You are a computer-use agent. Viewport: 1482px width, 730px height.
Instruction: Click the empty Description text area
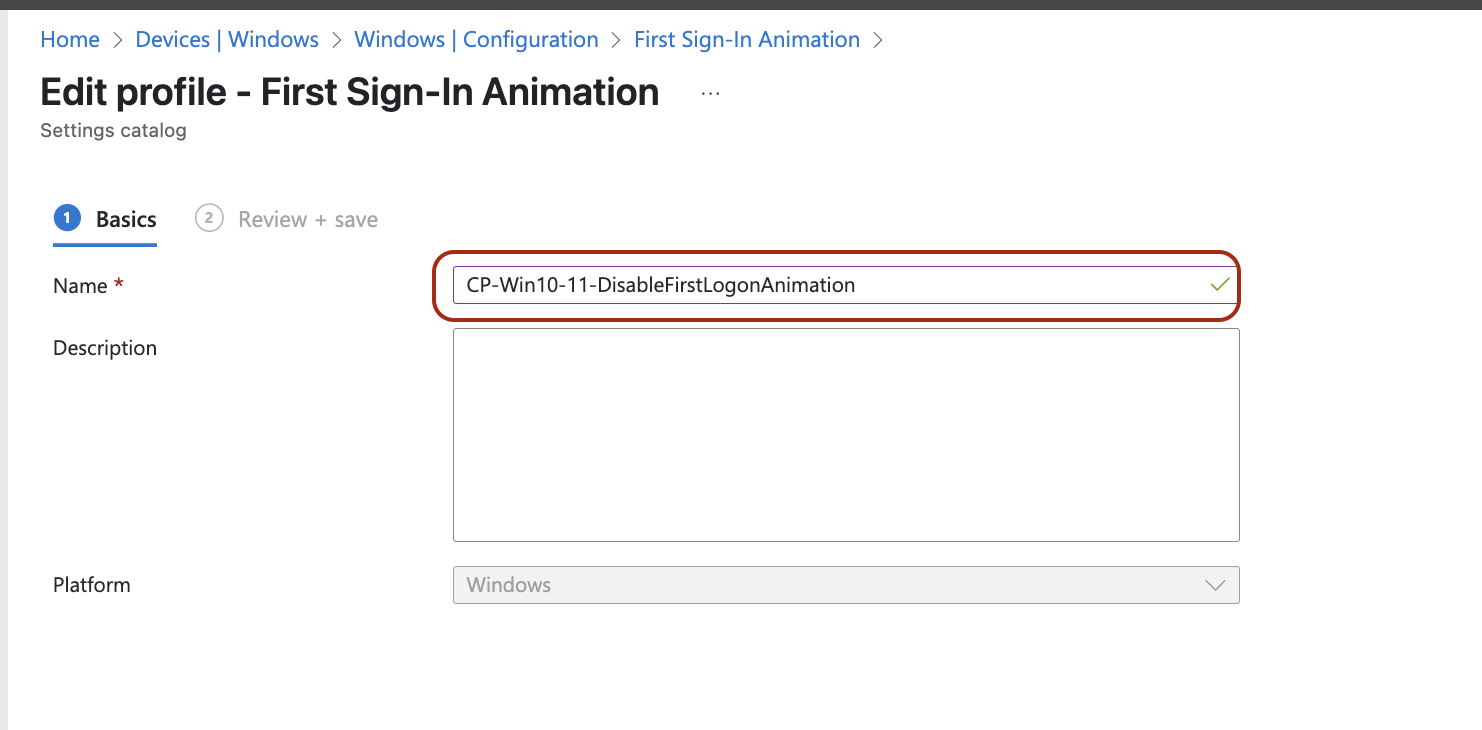click(x=847, y=435)
